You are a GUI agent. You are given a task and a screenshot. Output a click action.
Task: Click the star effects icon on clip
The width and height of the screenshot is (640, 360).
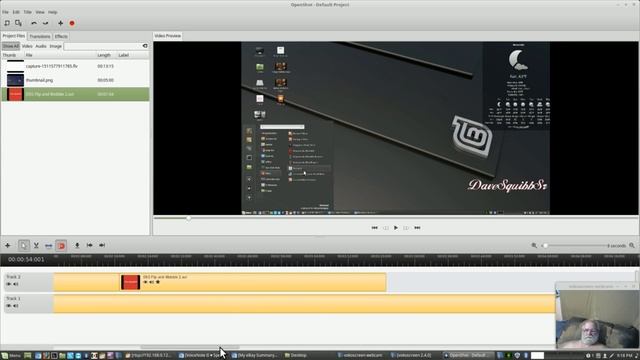coord(158,282)
